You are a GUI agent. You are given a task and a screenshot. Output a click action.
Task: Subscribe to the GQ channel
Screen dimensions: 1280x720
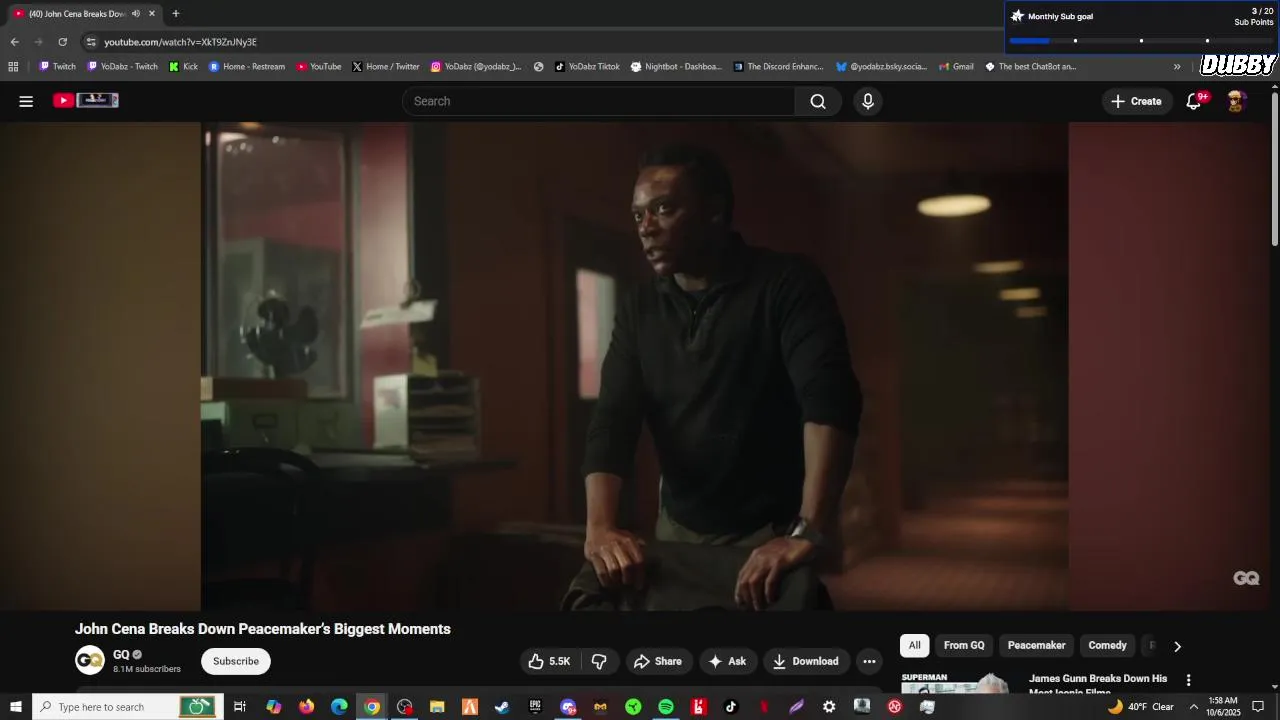[x=236, y=661]
